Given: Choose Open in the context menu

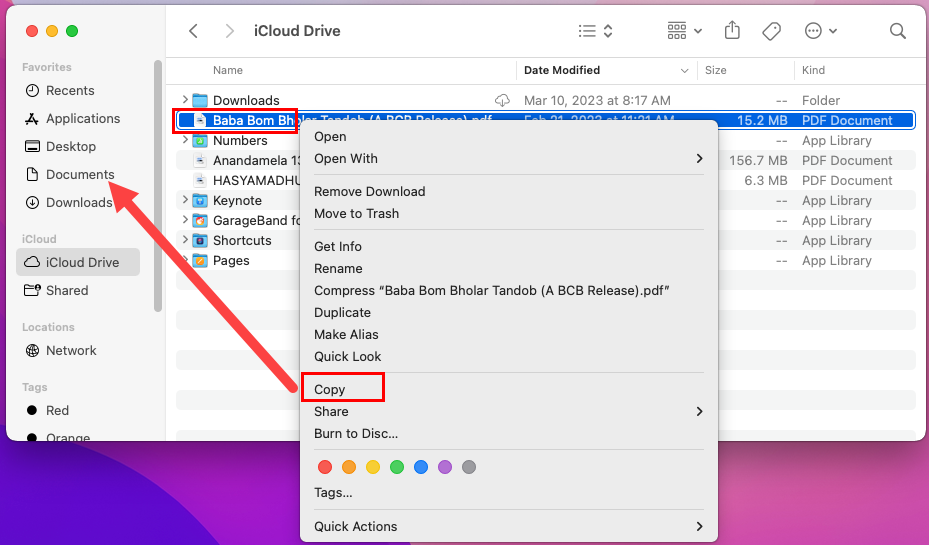Looking at the screenshot, I should coord(331,136).
